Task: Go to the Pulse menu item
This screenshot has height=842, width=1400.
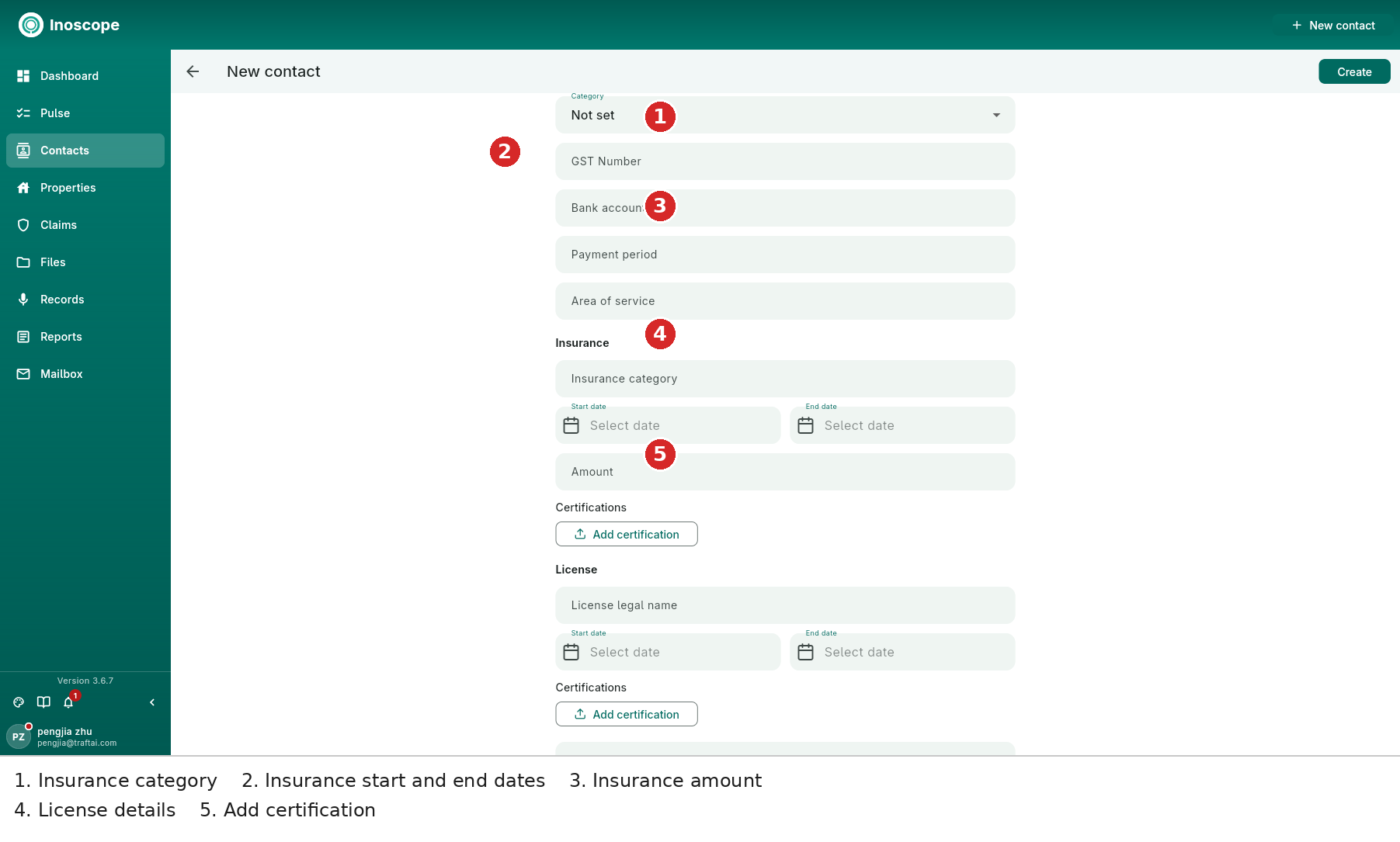Action: [x=85, y=113]
